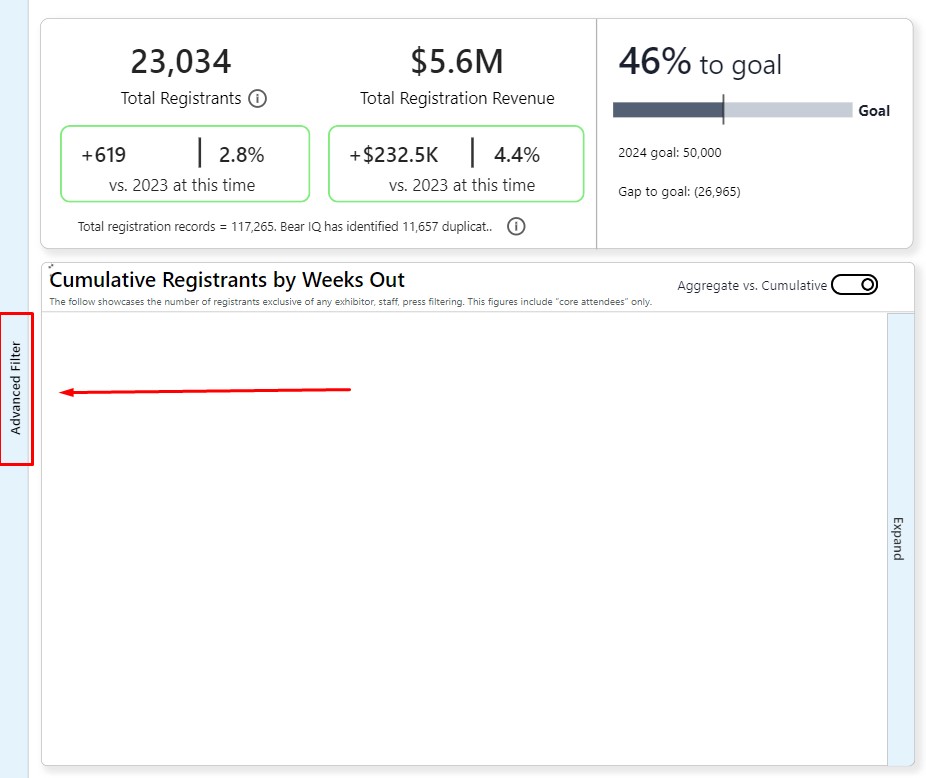This screenshot has width=926, height=778.
Task: Expand the chart using Expand side tab
Action: point(898,538)
